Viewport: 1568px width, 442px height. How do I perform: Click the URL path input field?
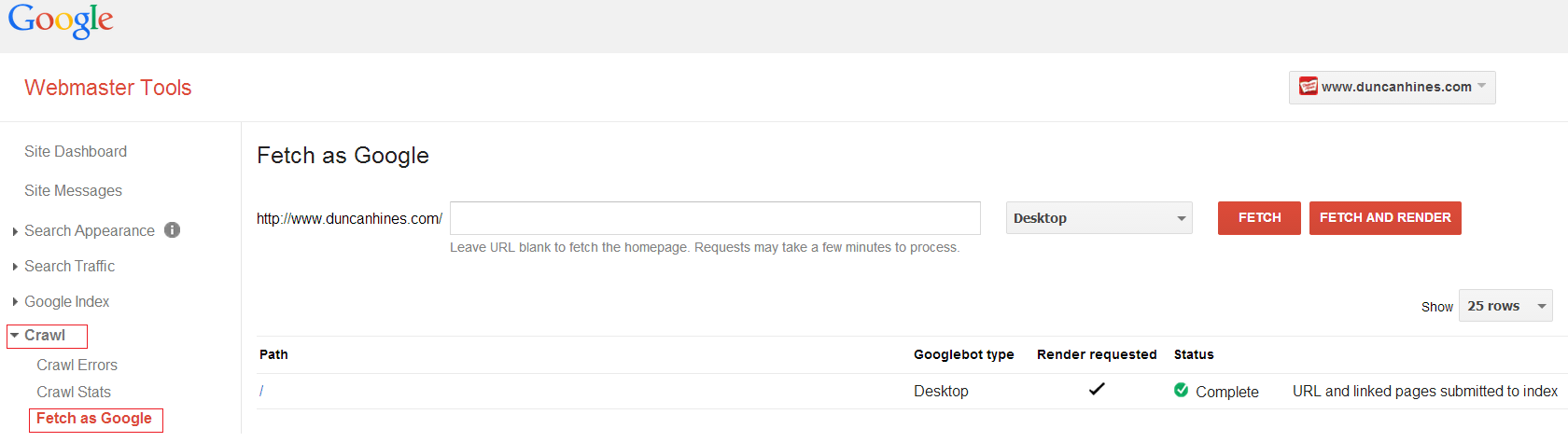pos(714,218)
